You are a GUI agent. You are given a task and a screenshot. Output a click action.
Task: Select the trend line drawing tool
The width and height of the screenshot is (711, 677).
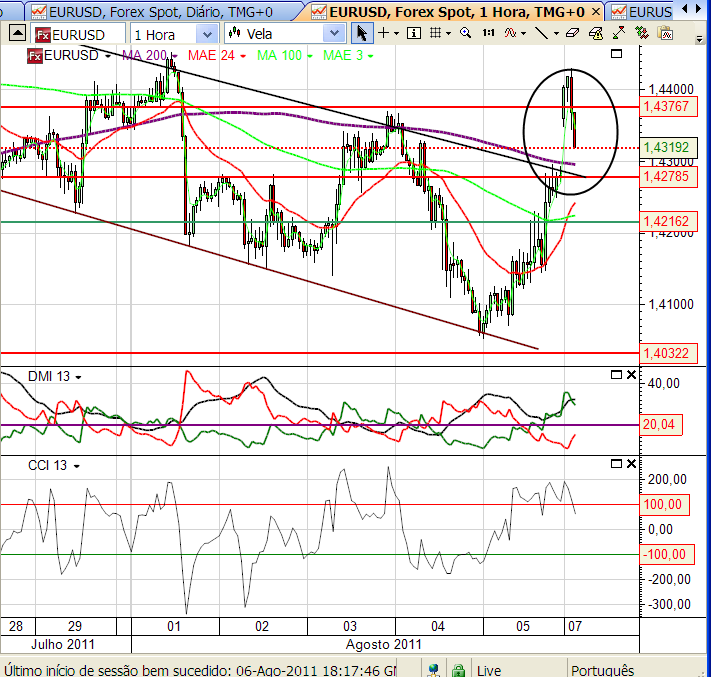(541, 33)
